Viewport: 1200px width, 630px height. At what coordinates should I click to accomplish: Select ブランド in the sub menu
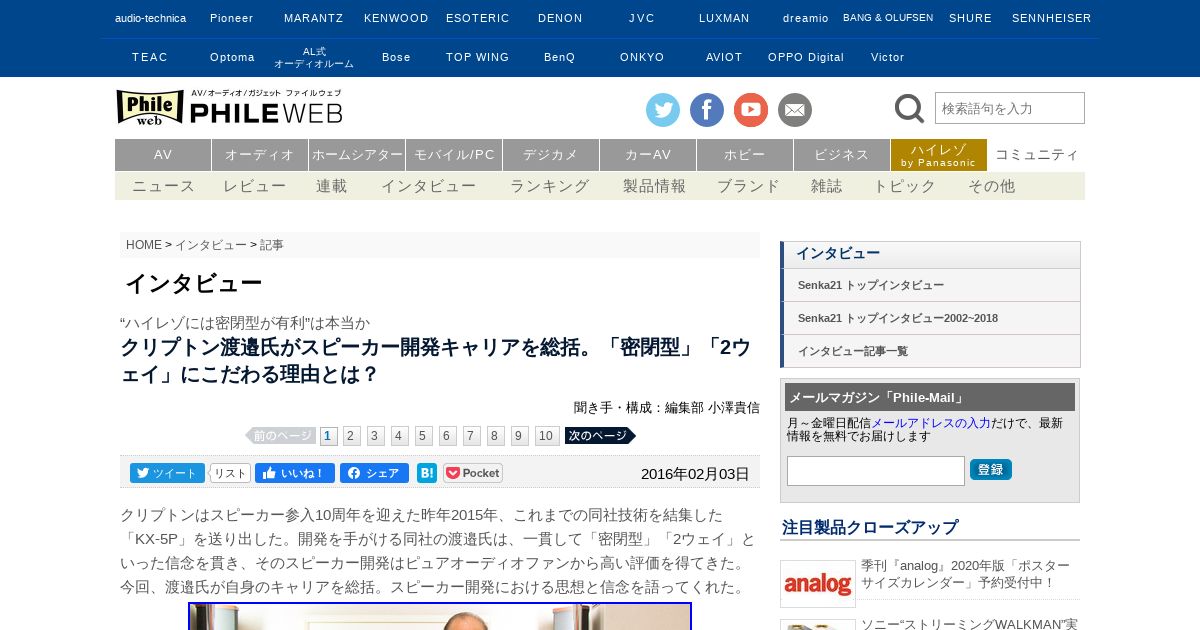tap(748, 186)
